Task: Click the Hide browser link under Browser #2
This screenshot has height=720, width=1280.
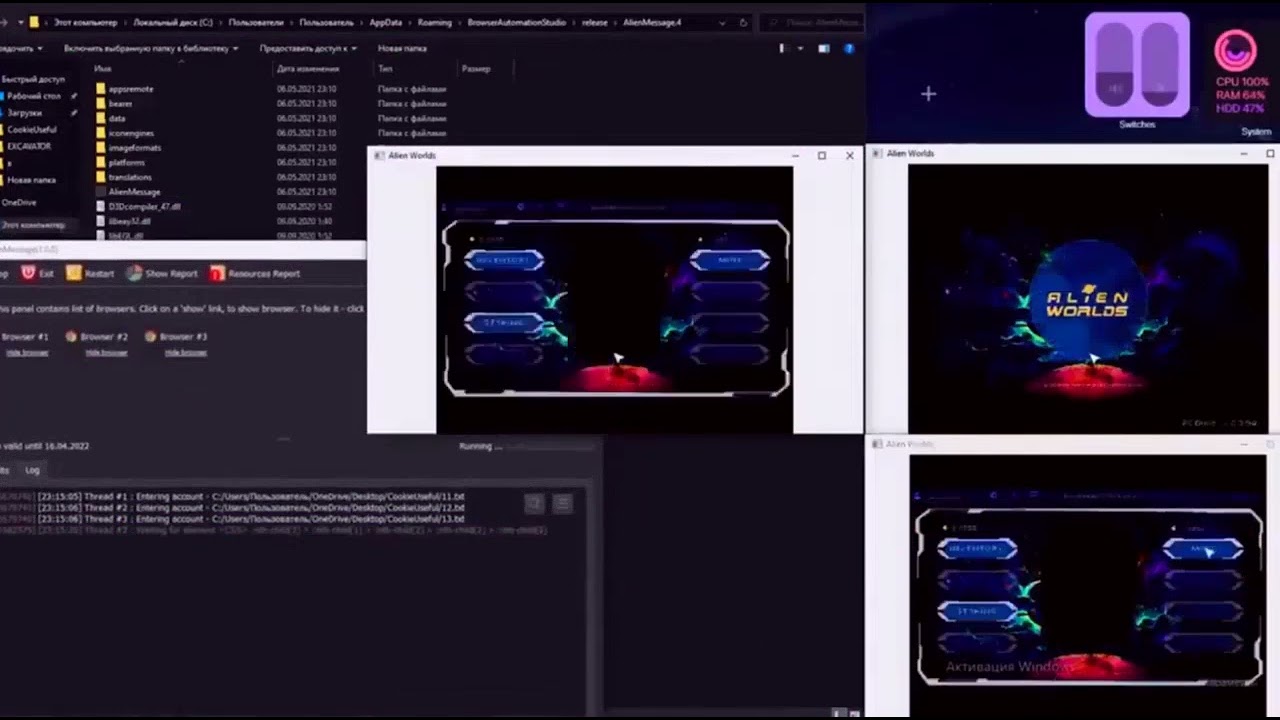Action: pyautogui.click(x=106, y=352)
